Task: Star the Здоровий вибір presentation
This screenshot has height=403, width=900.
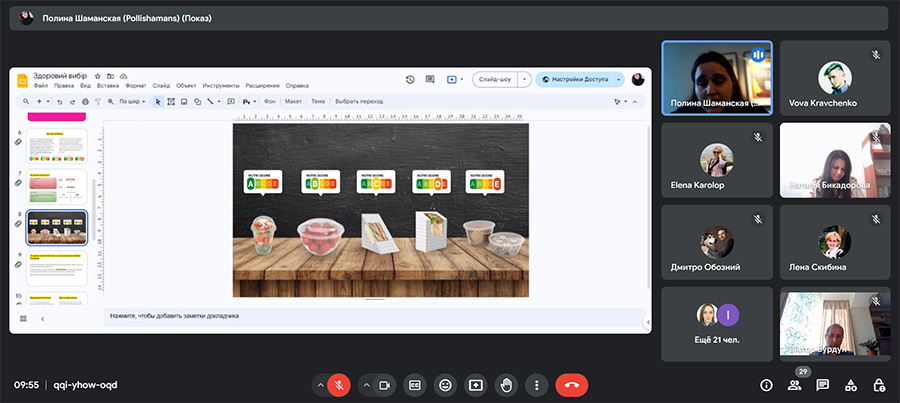Action: point(98,76)
